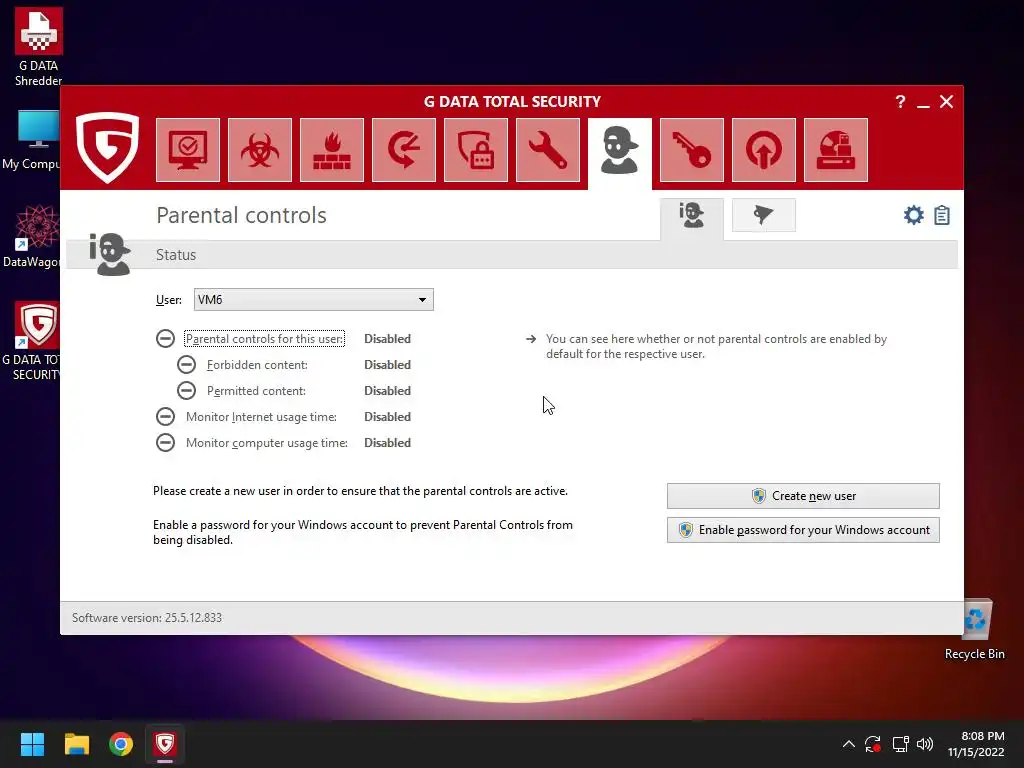Switch to the user status tab

click(x=692, y=217)
